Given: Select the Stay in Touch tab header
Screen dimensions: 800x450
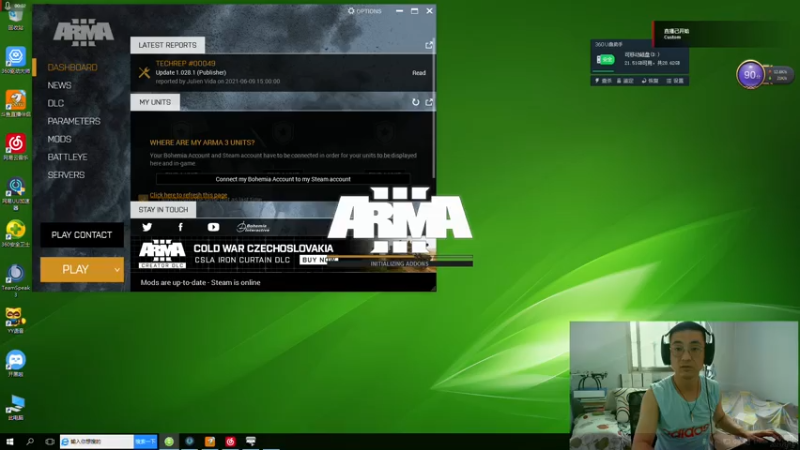Looking at the screenshot, I should coord(163,210).
